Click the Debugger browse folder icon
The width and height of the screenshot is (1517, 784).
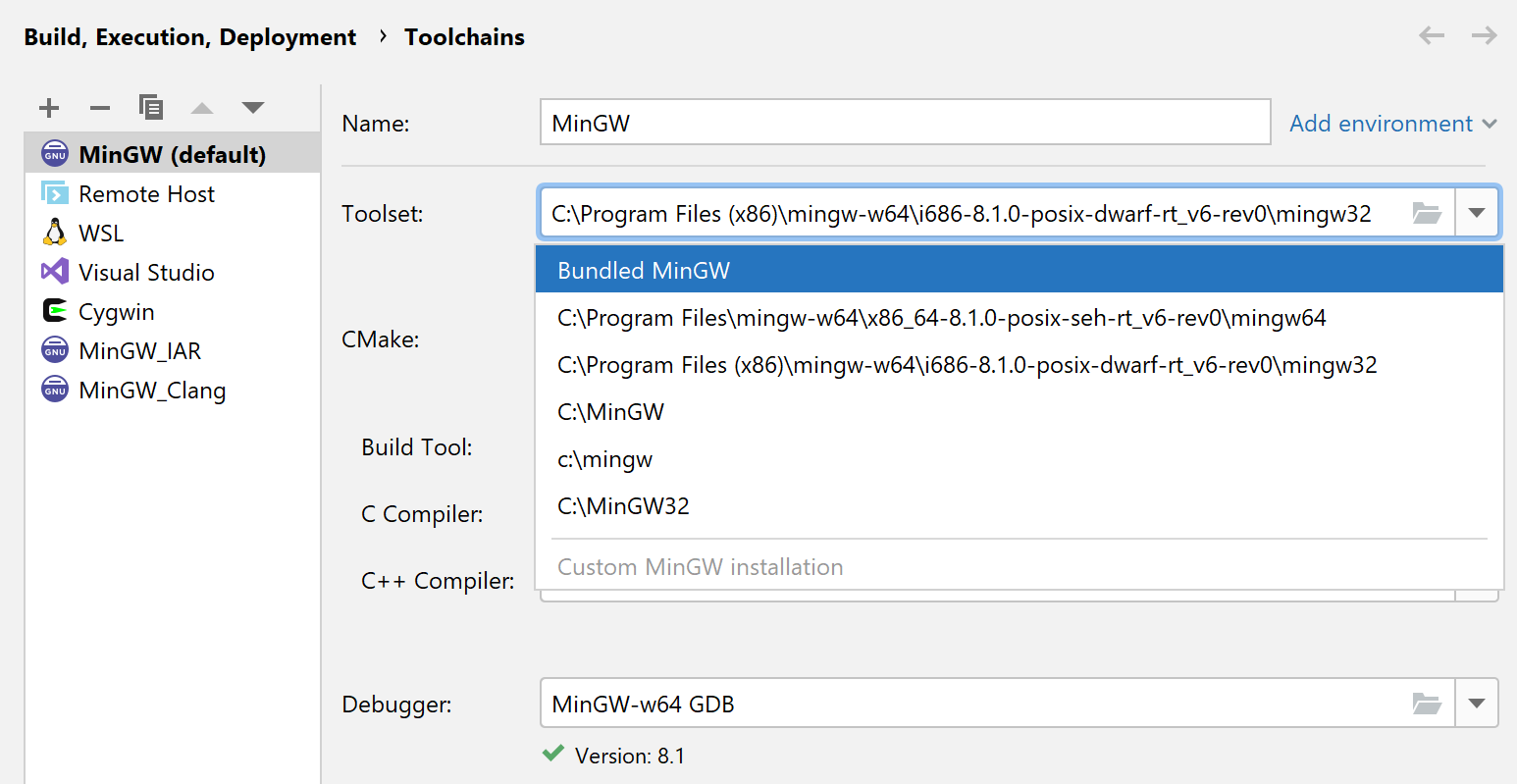(1427, 704)
